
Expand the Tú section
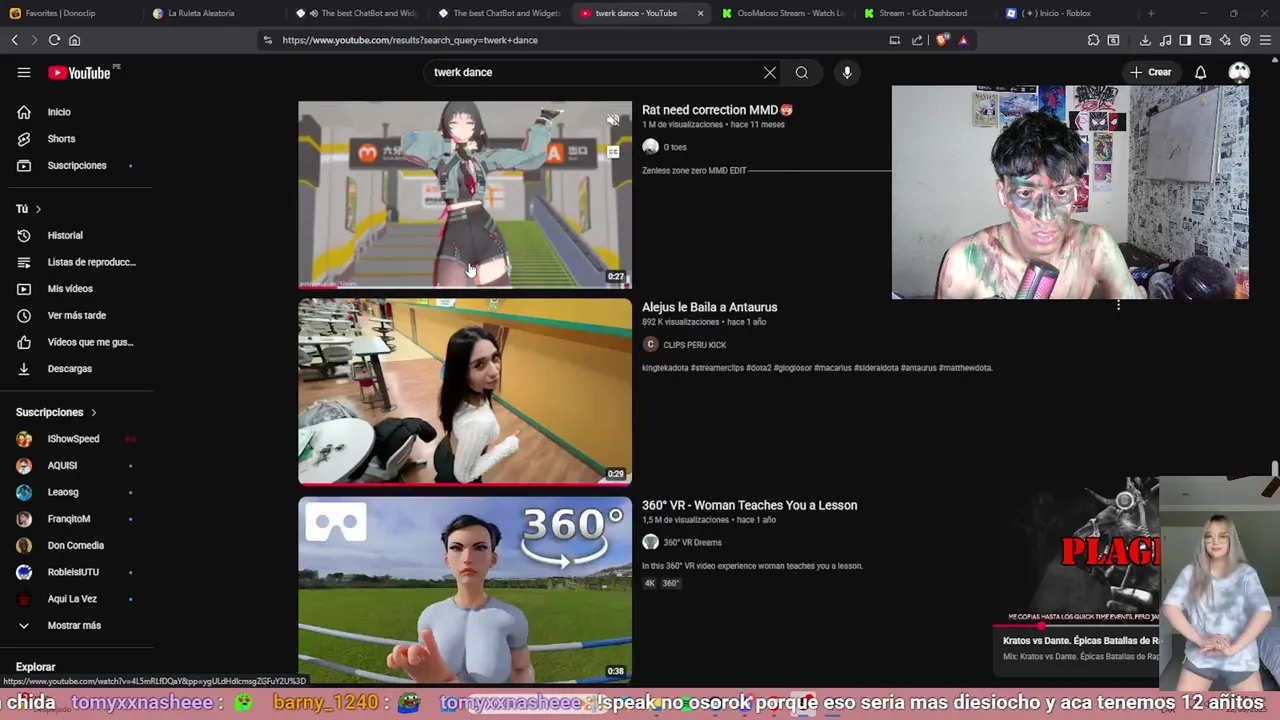pos(29,209)
